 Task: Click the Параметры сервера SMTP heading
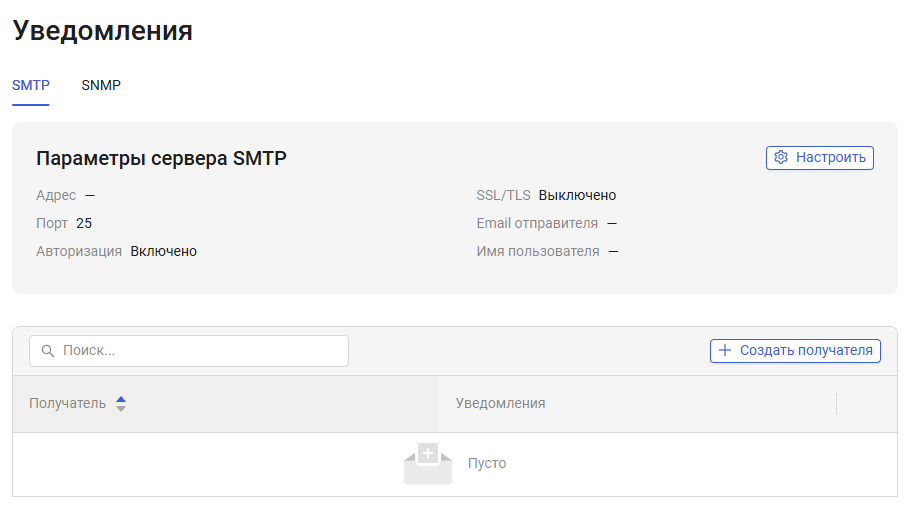point(161,158)
